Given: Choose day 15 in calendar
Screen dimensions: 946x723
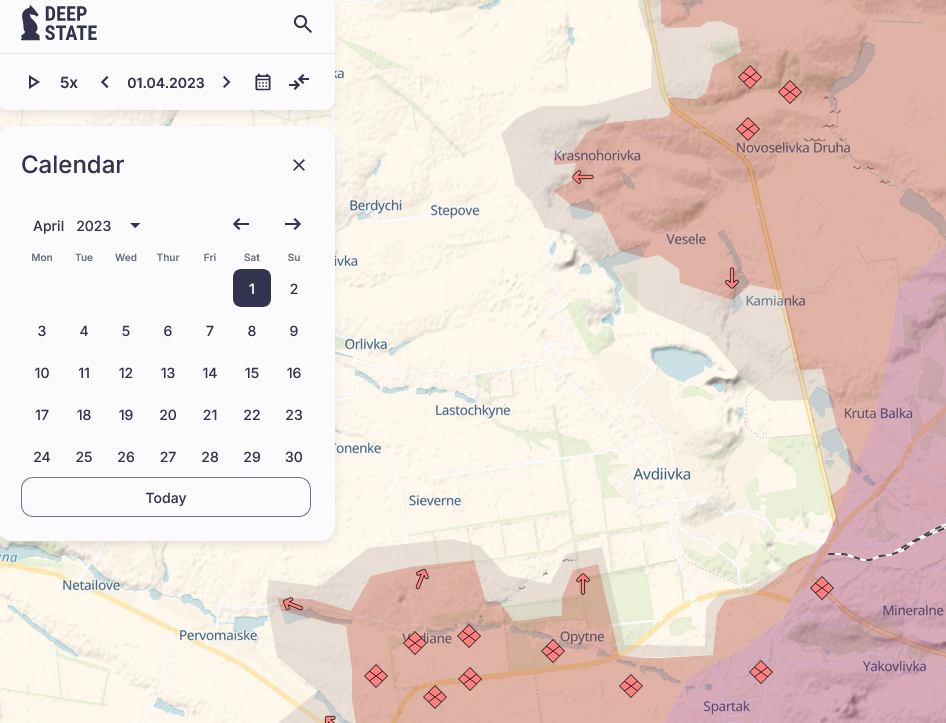Looking at the screenshot, I should pyautogui.click(x=252, y=373).
